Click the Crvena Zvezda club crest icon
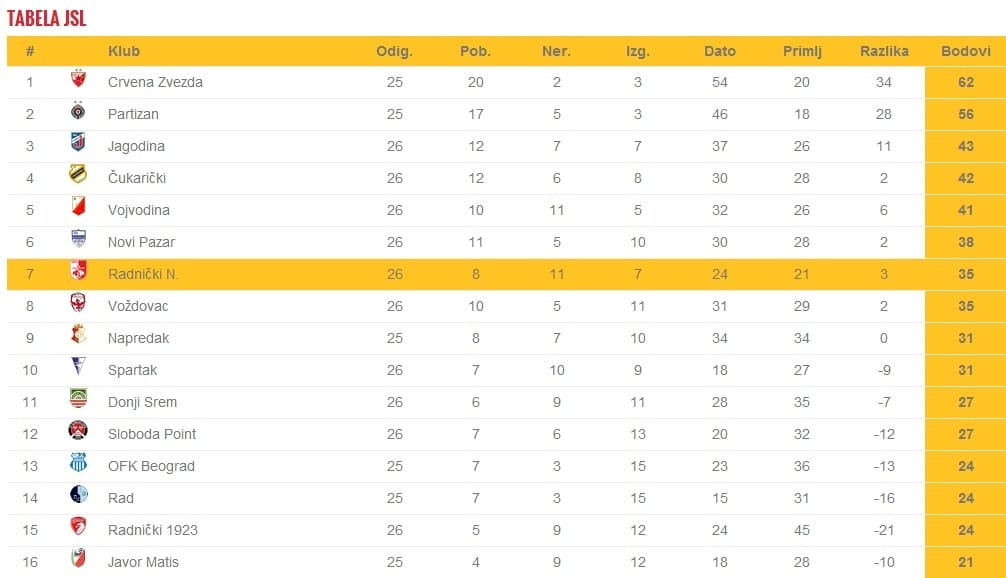This screenshot has width=1006, height=578. click(78, 79)
